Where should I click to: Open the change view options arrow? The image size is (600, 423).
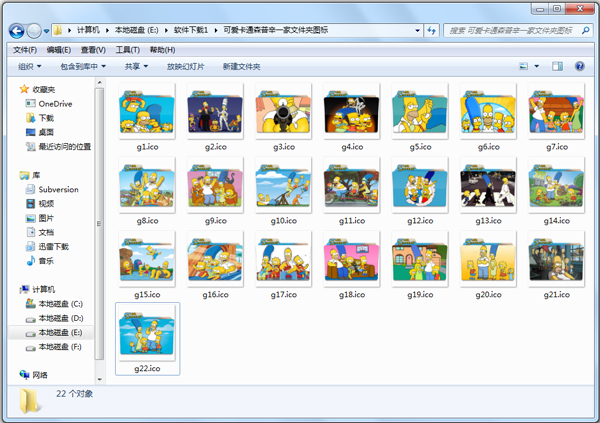click(537, 67)
